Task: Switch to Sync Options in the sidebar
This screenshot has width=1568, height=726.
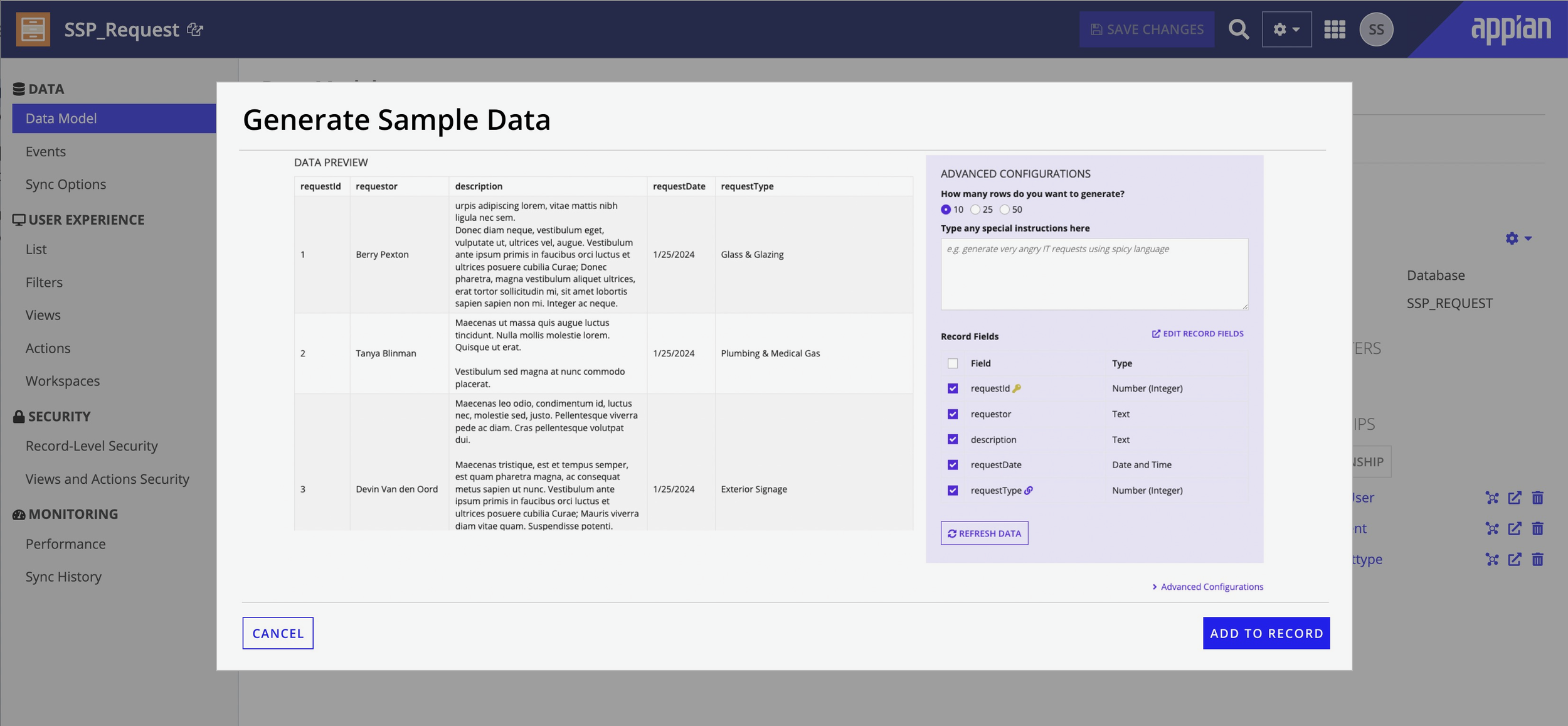Action: (65, 184)
